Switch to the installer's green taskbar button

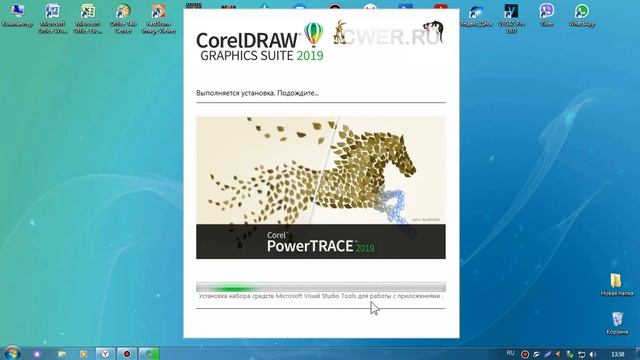(x=149, y=354)
